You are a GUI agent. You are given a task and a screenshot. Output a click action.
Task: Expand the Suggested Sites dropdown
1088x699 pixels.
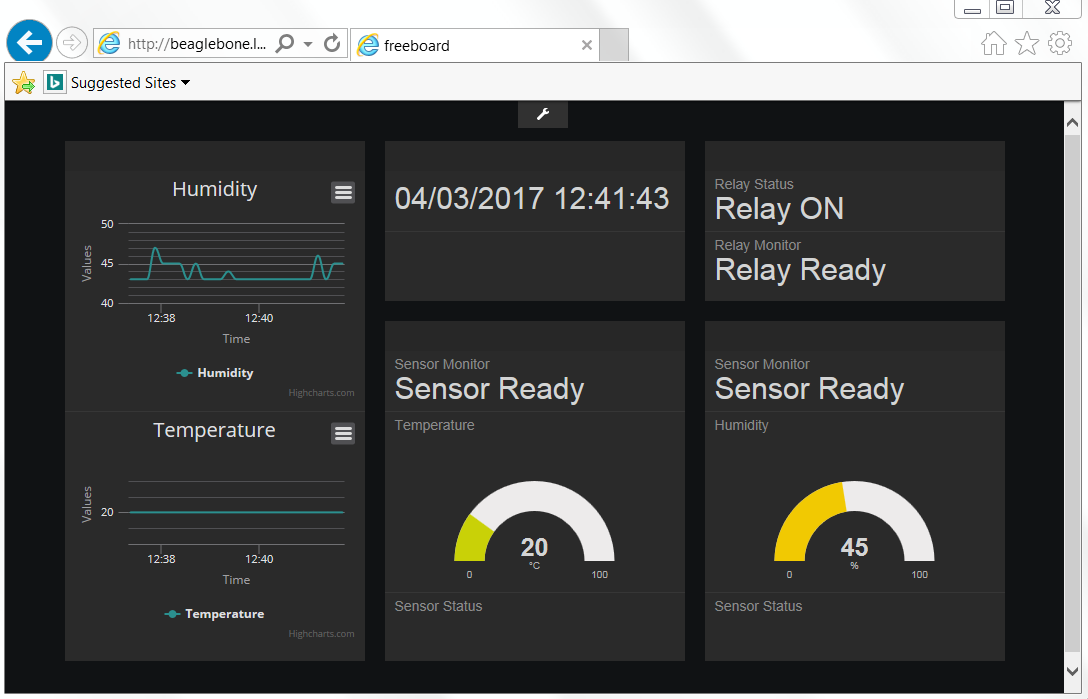186,82
